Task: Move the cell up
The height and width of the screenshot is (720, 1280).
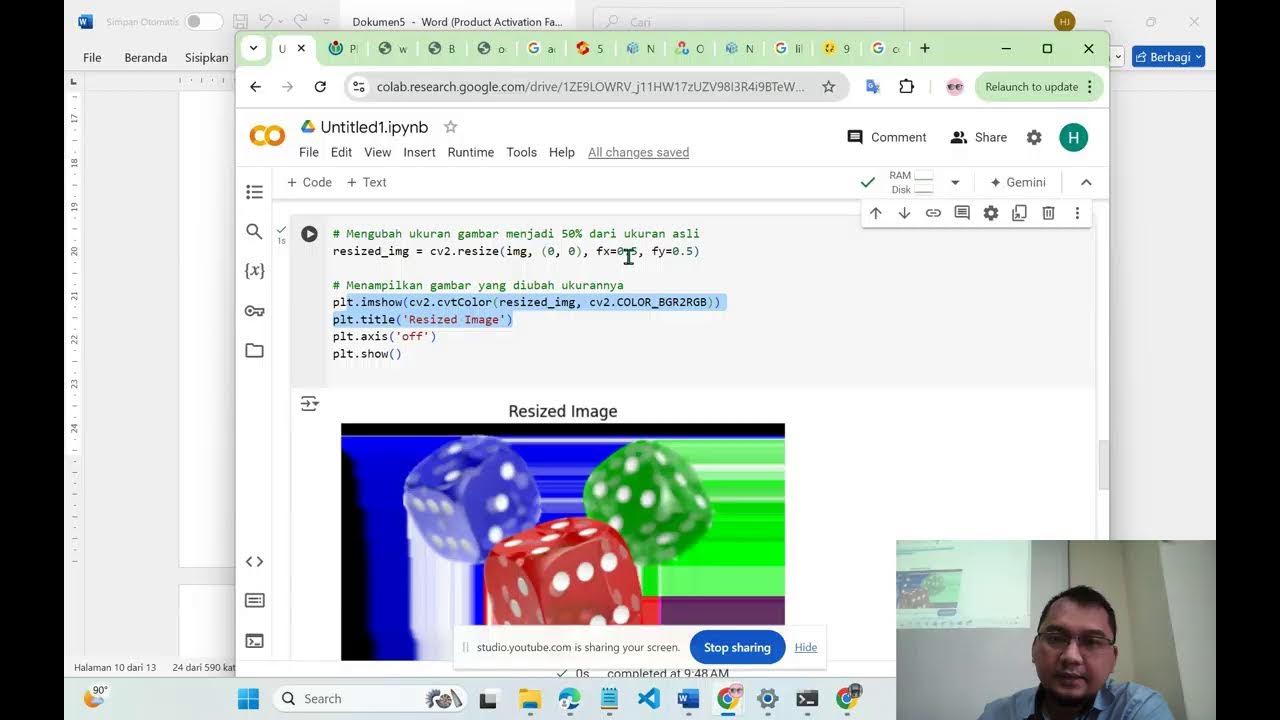Action: [875, 213]
